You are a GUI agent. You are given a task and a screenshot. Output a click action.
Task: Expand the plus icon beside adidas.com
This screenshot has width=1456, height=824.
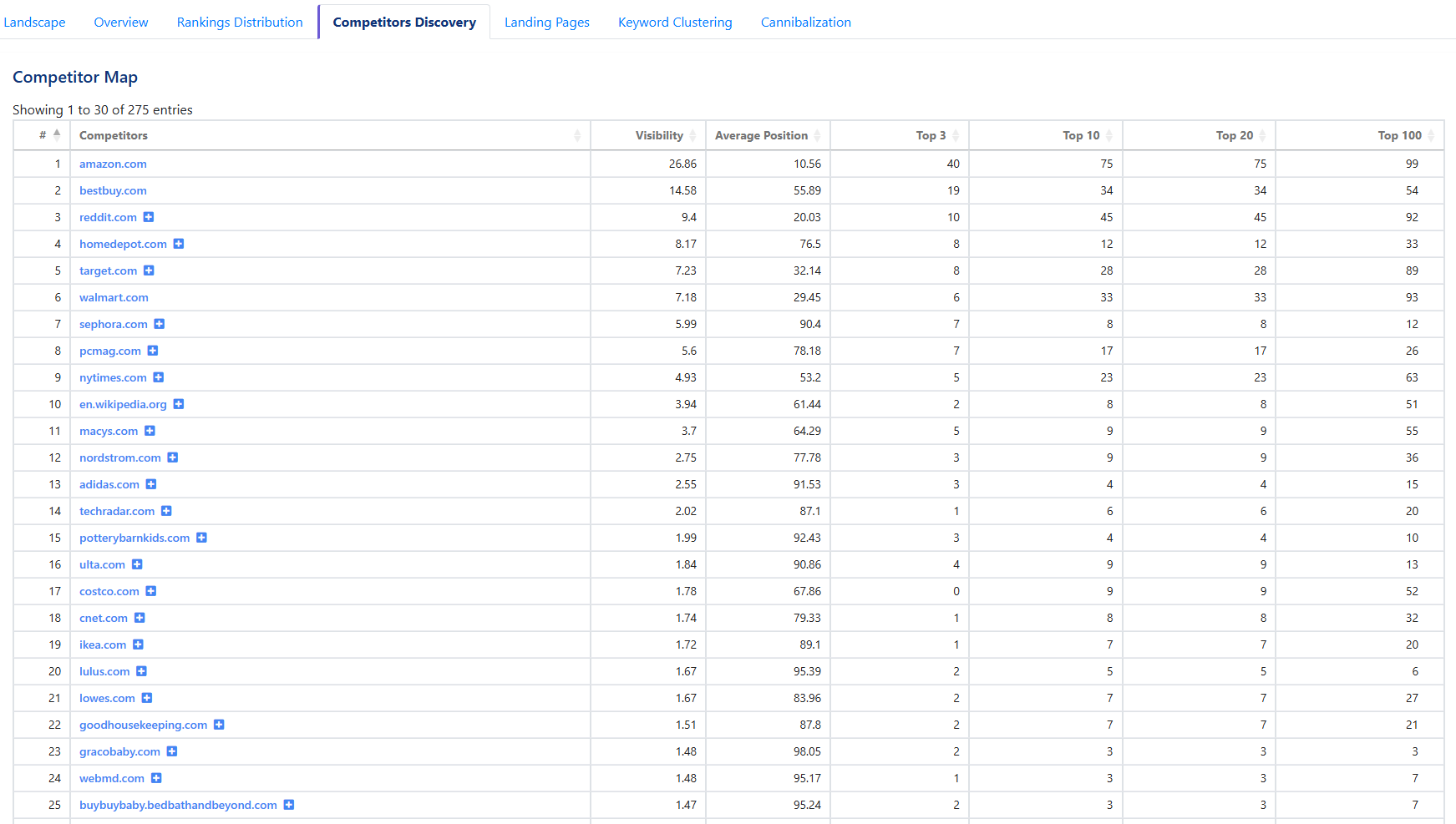(151, 484)
